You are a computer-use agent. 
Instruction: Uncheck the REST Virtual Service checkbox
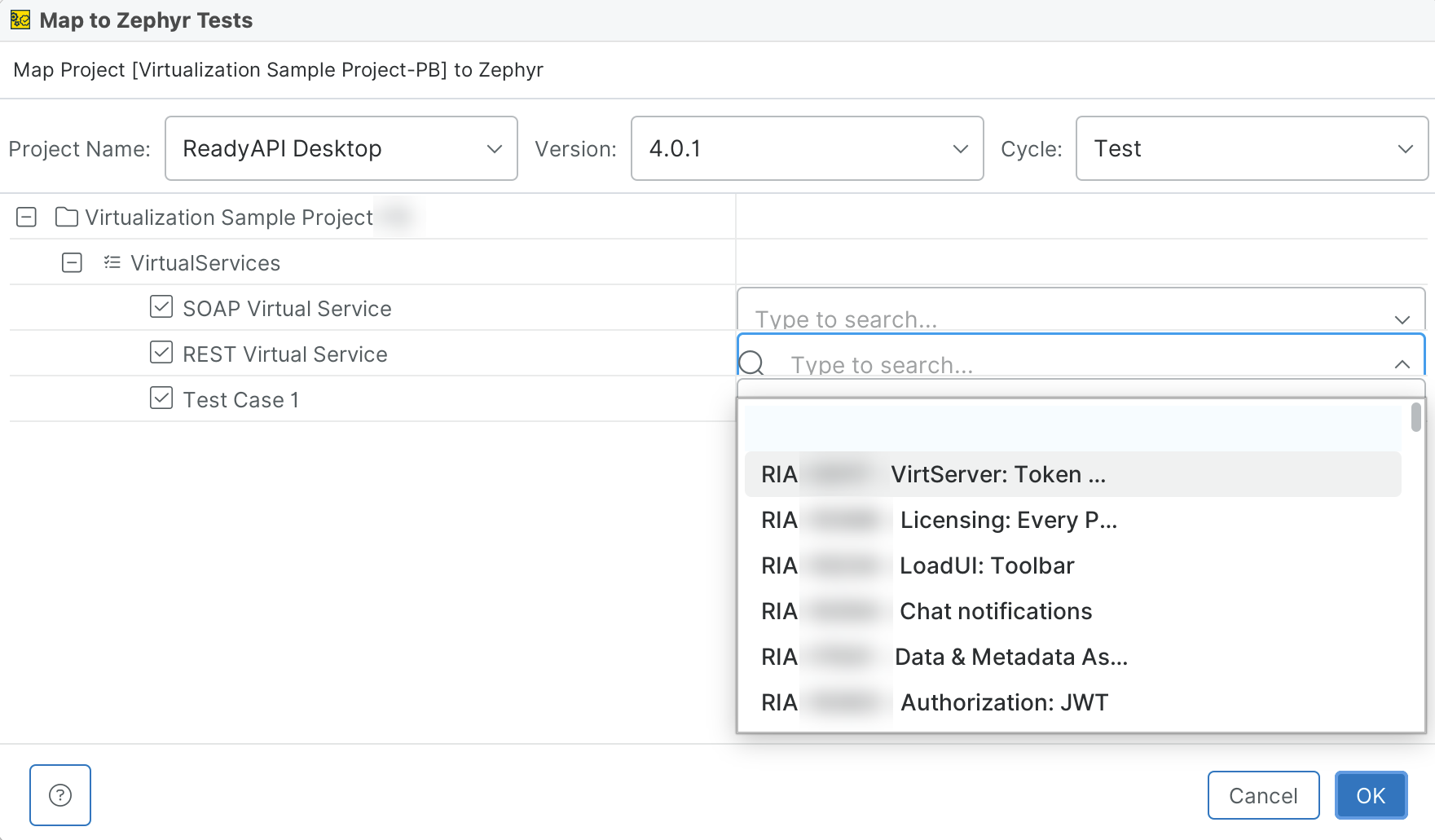click(x=161, y=353)
